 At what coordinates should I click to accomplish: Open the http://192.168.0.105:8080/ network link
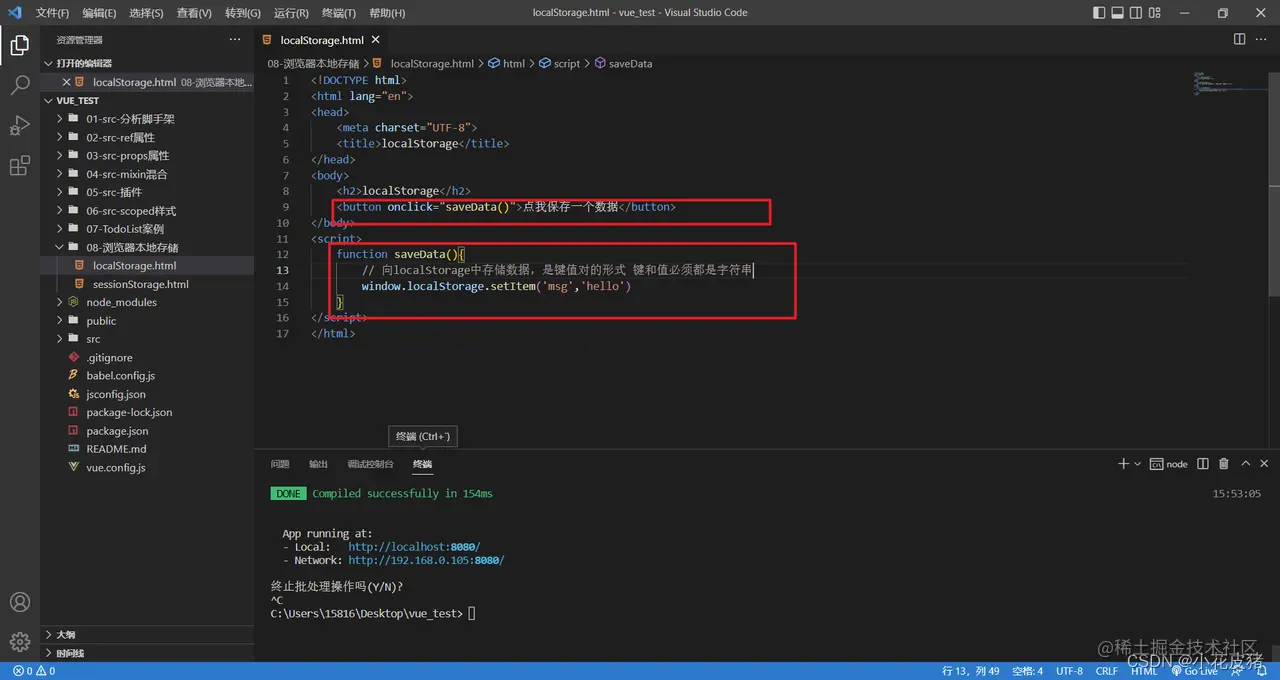pos(426,561)
